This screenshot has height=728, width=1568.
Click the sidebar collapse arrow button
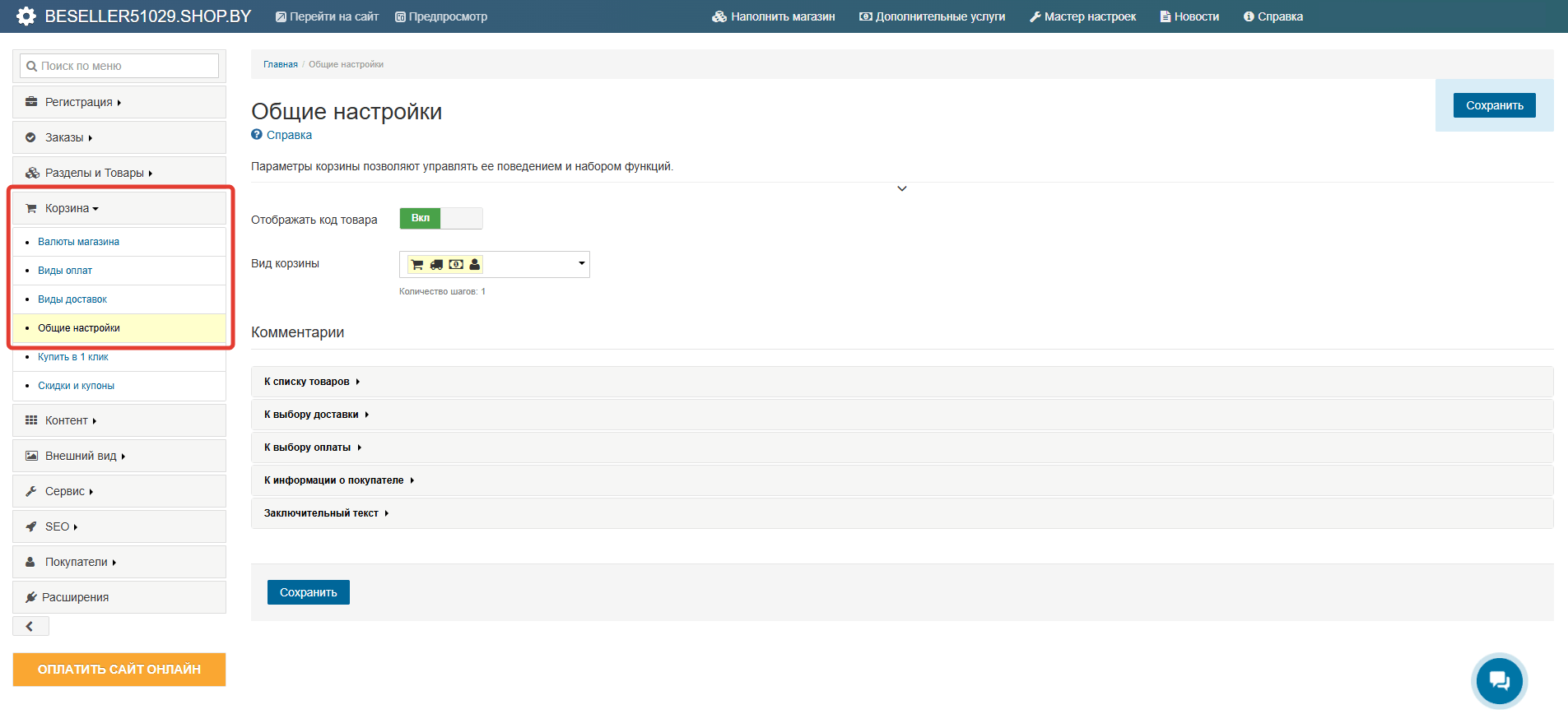(30, 627)
